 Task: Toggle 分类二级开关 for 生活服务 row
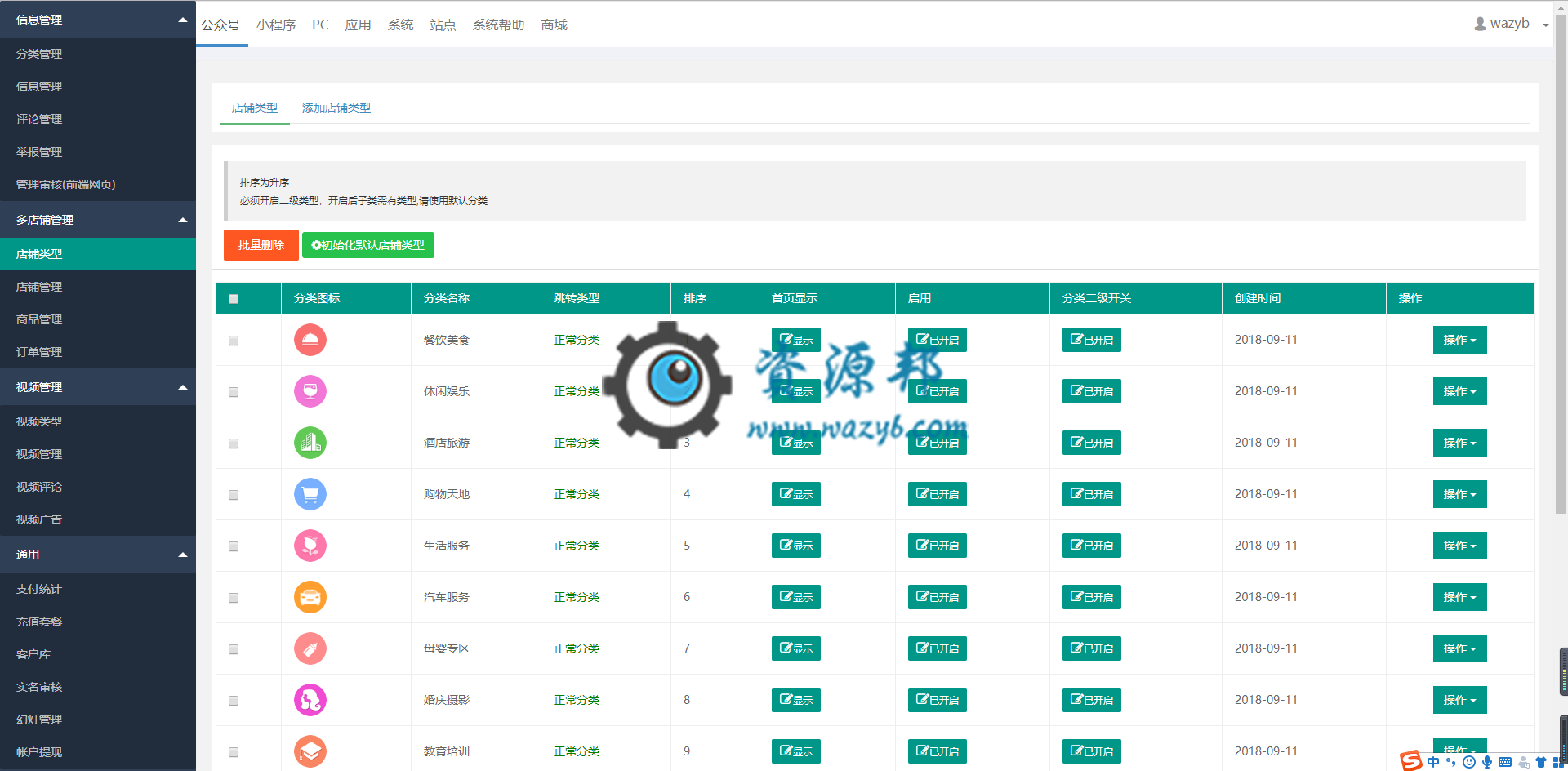pyautogui.click(x=1092, y=546)
